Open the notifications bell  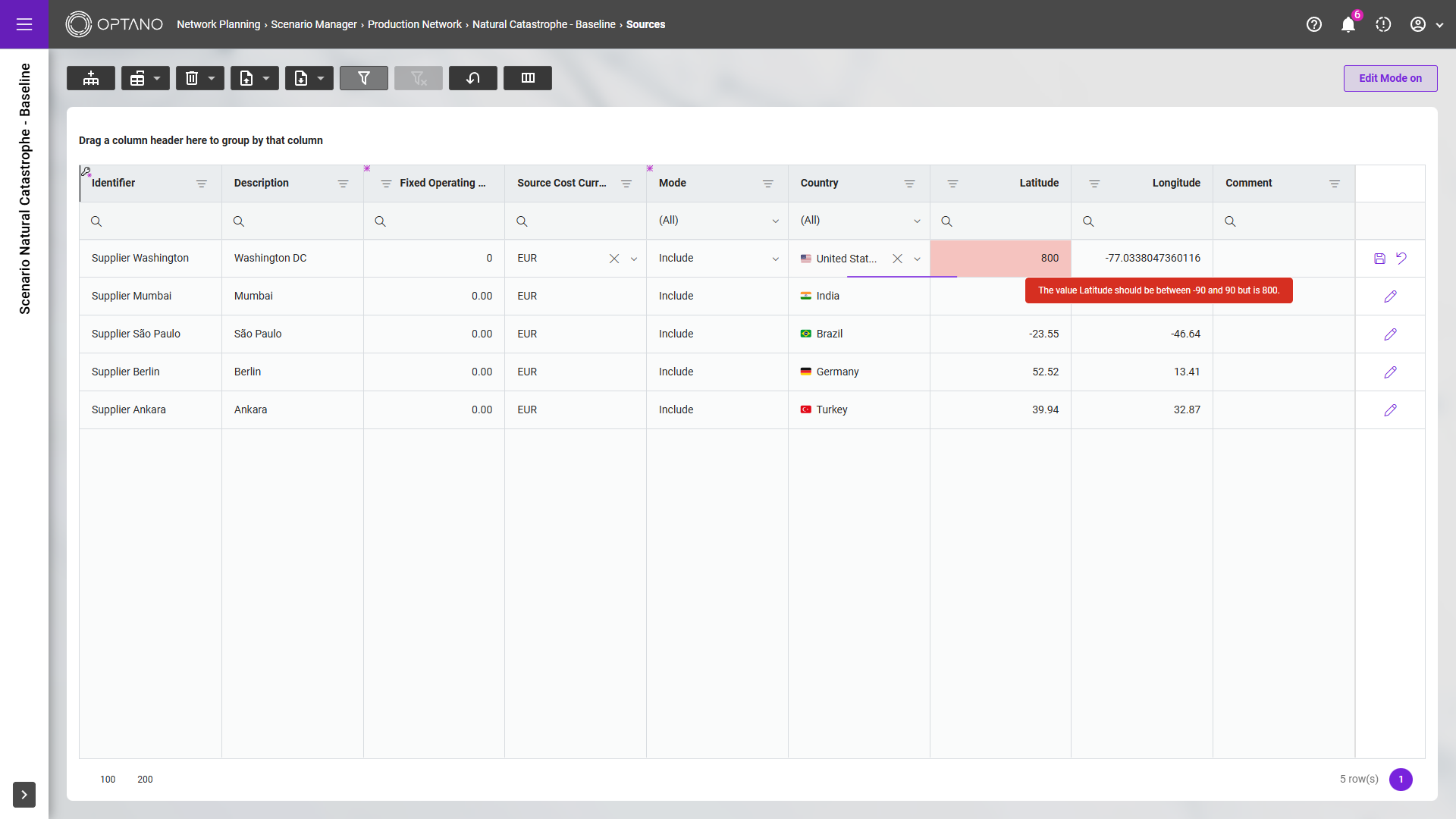point(1348,24)
